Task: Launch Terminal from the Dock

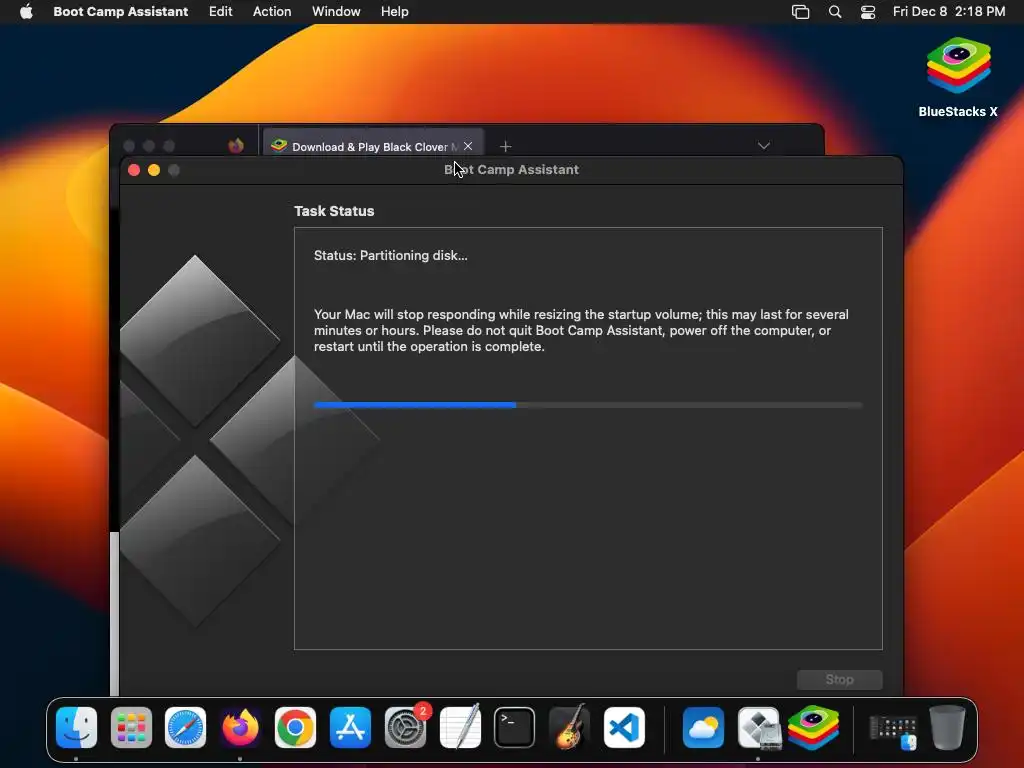Action: [515, 728]
